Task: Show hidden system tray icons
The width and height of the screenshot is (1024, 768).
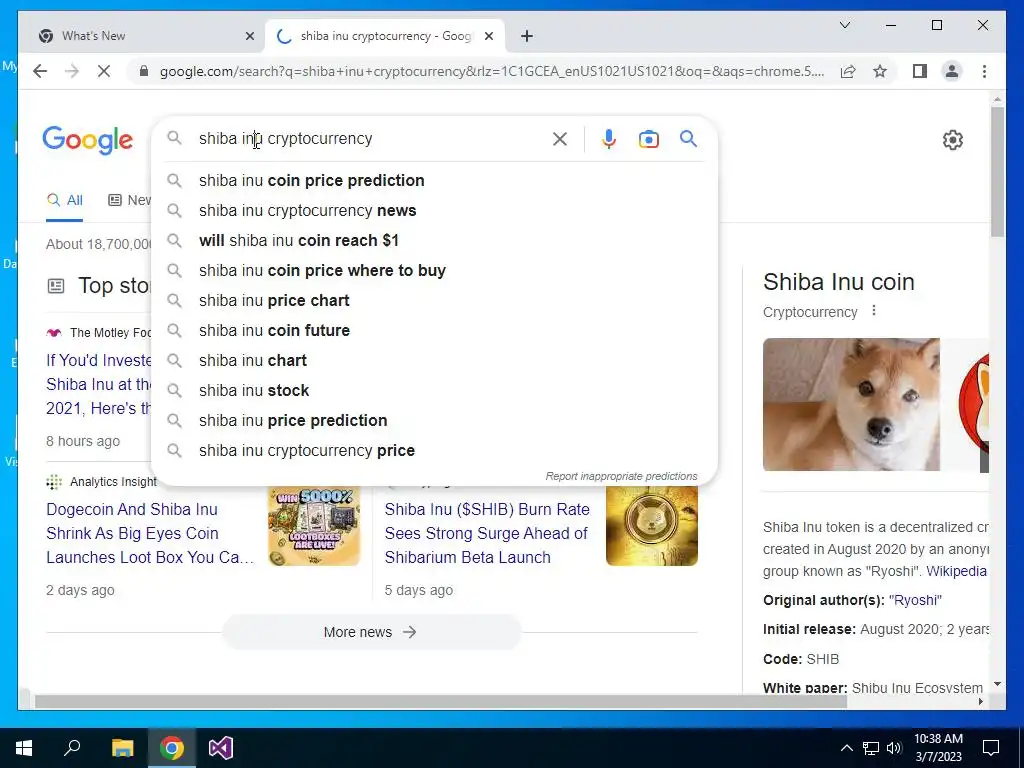Action: (x=846, y=748)
